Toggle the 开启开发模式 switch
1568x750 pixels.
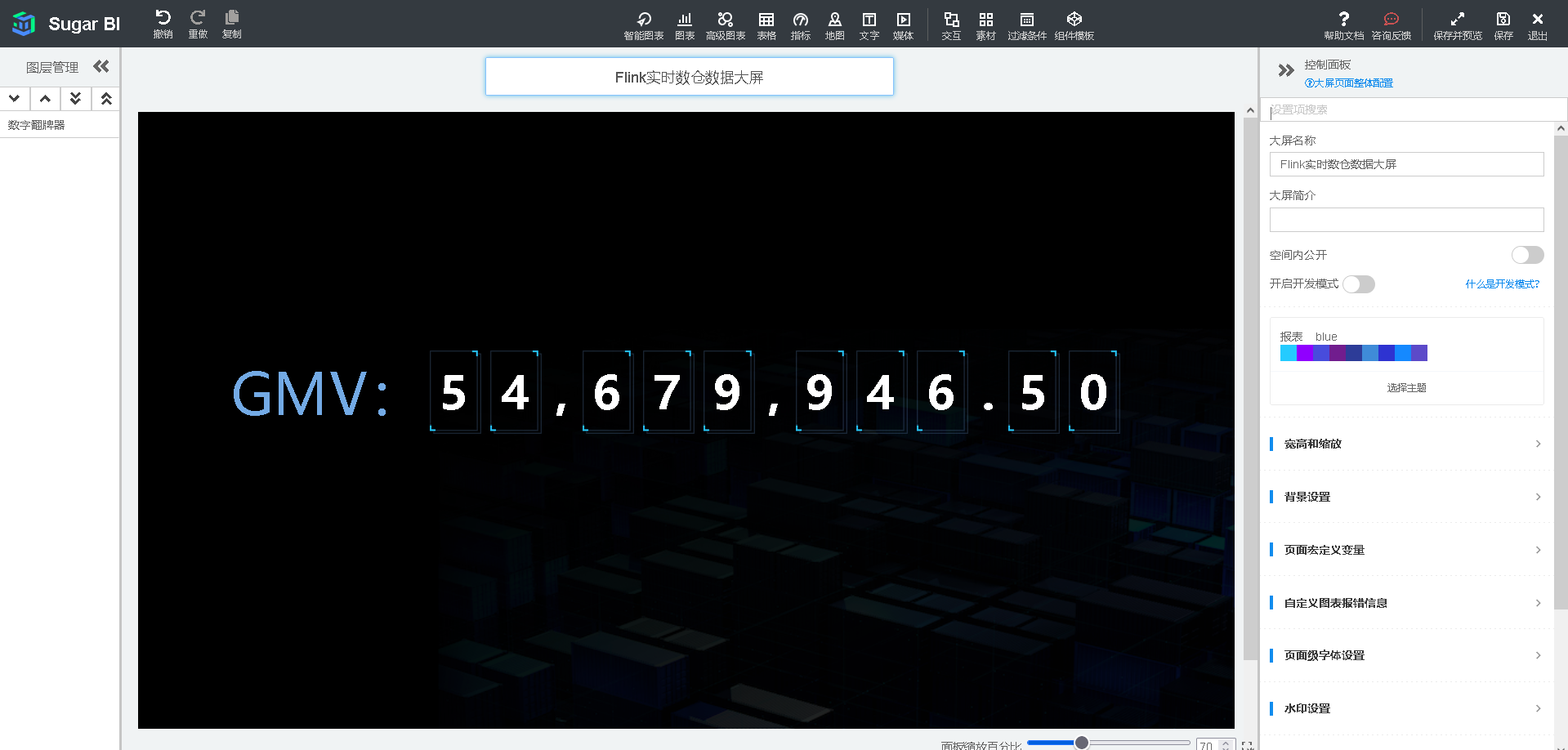click(x=1359, y=284)
